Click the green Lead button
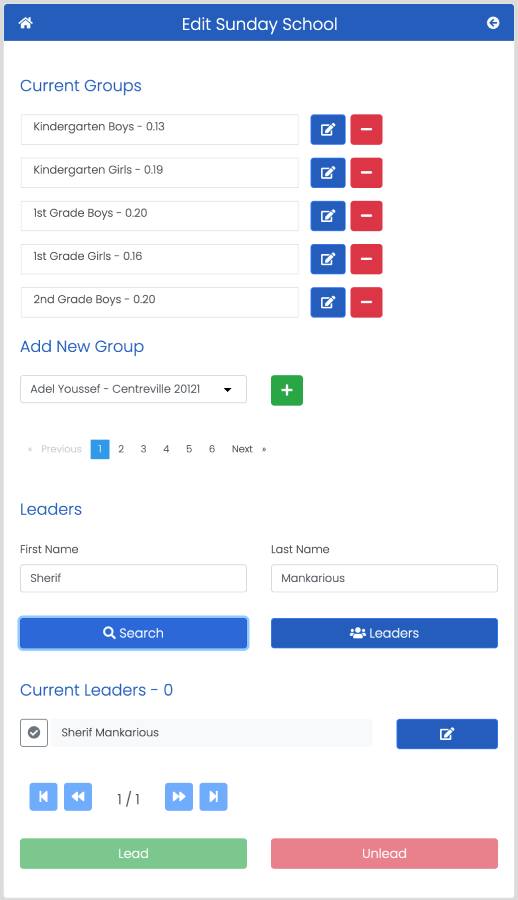 (133, 854)
